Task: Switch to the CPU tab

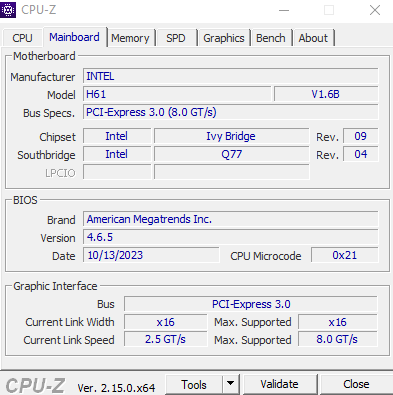Action: coord(22,38)
